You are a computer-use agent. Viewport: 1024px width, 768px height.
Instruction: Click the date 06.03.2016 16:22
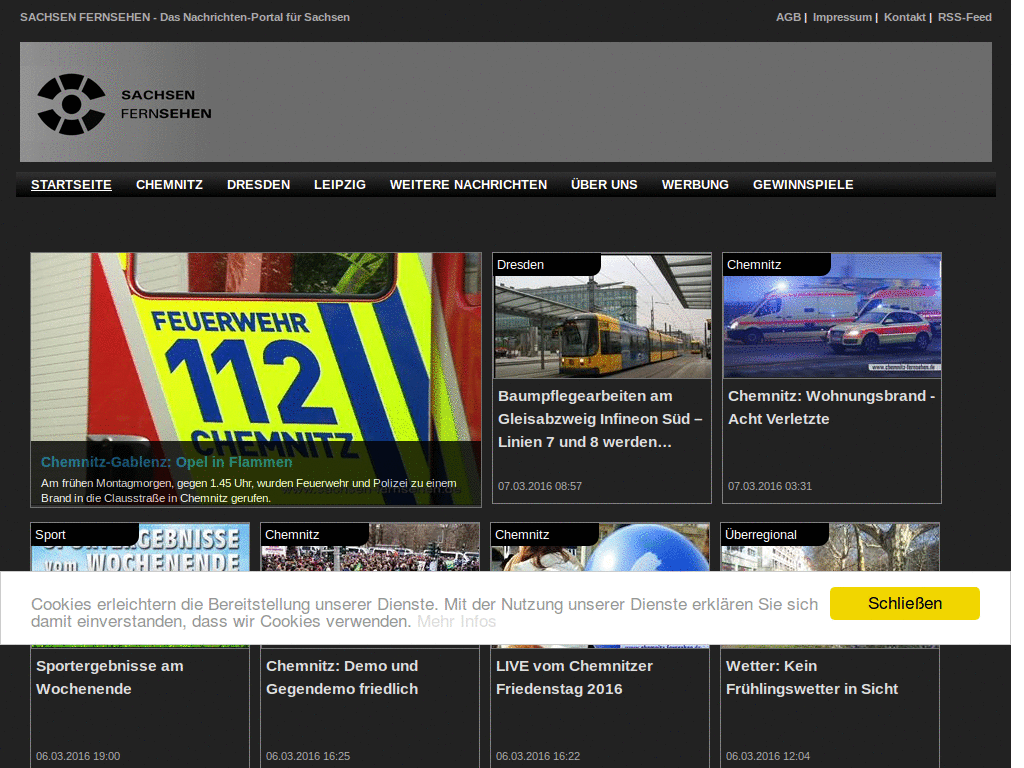click(537, 756)
